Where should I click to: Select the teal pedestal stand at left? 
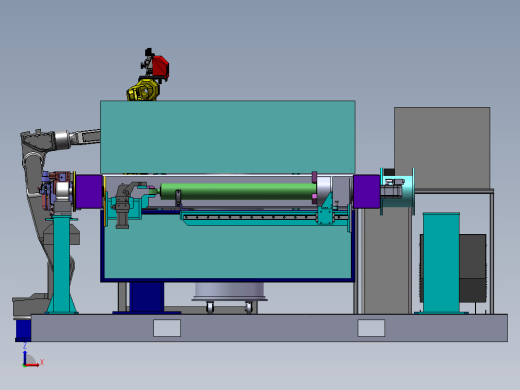tap(62, 263)
